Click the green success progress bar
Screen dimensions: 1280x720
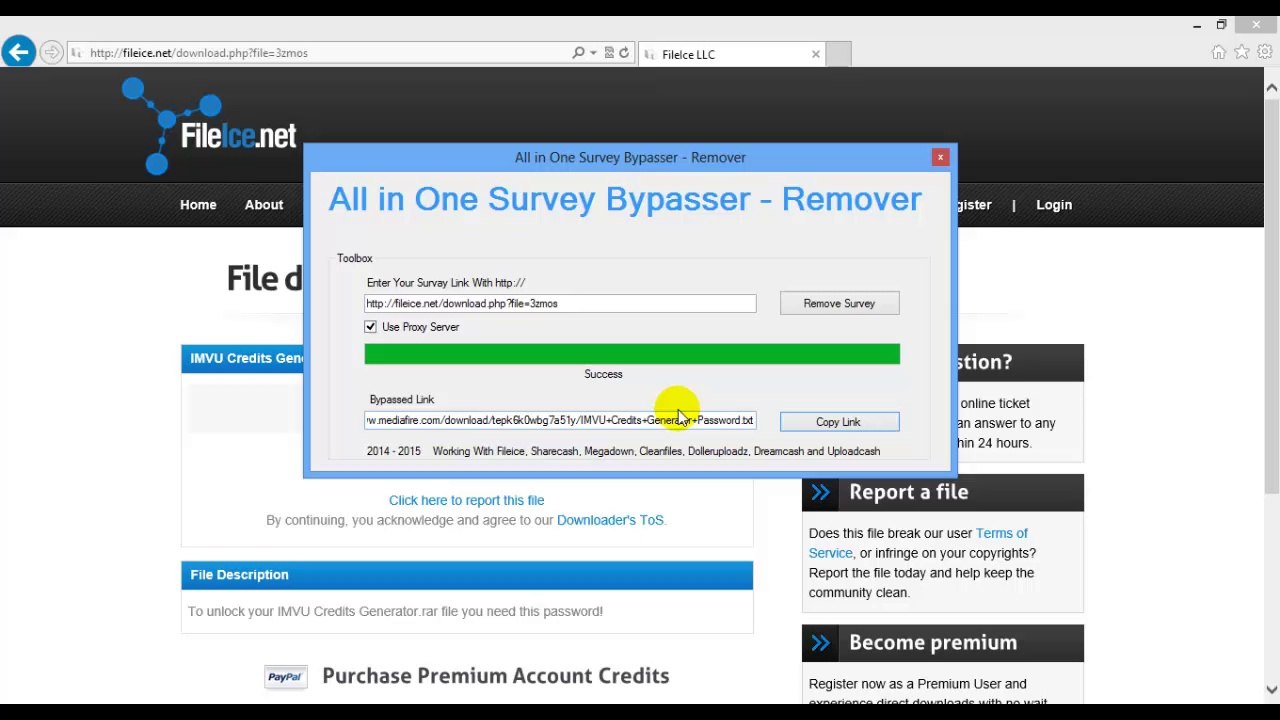pos(632,354)
